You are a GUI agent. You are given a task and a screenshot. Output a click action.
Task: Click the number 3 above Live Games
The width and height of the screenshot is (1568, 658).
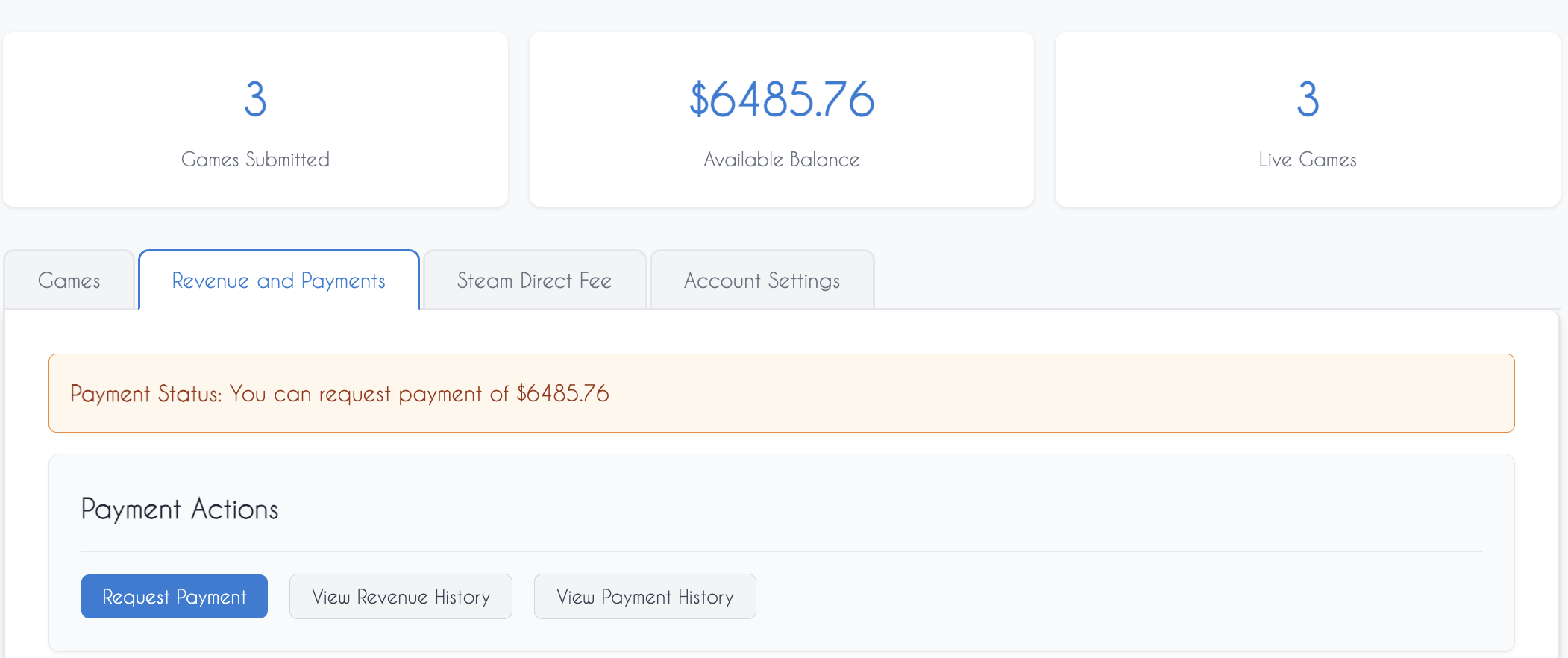[x=1308, y=99]
